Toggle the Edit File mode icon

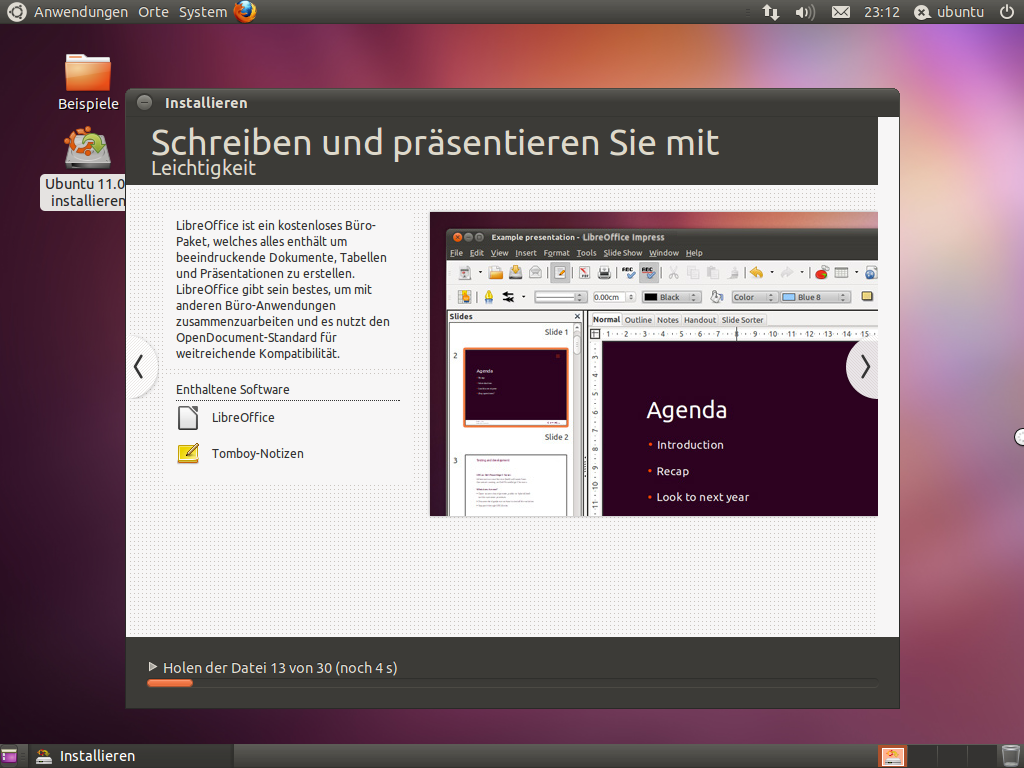pos(560,273)
